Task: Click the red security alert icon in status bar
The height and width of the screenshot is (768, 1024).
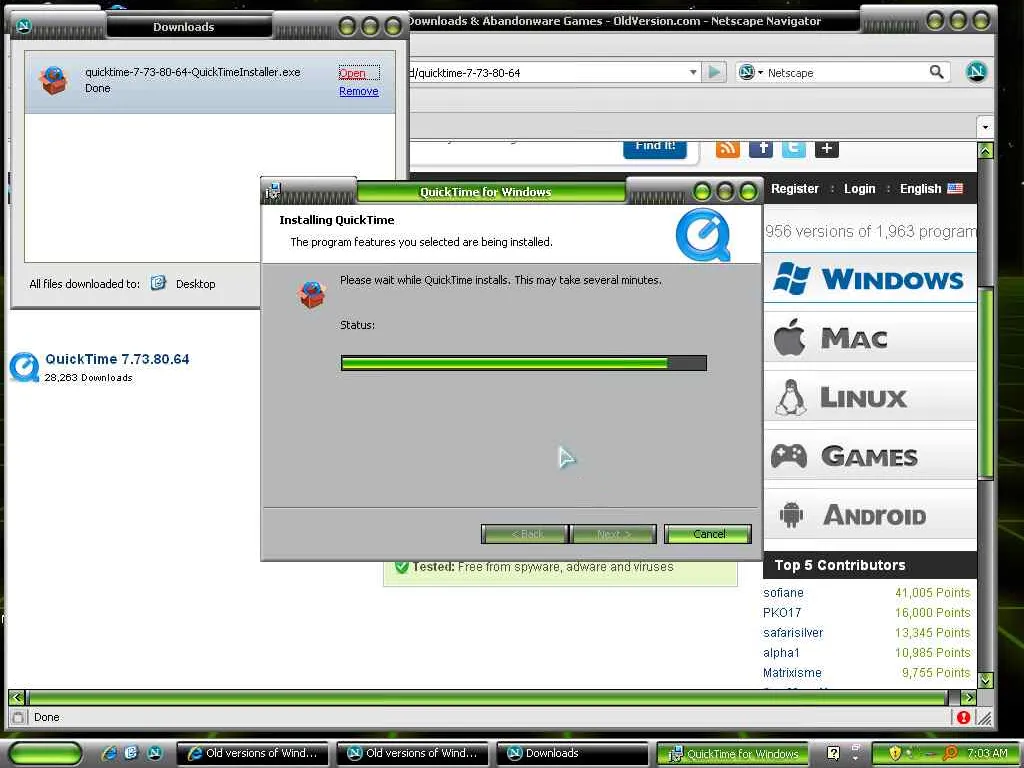Action: point(963,717)
